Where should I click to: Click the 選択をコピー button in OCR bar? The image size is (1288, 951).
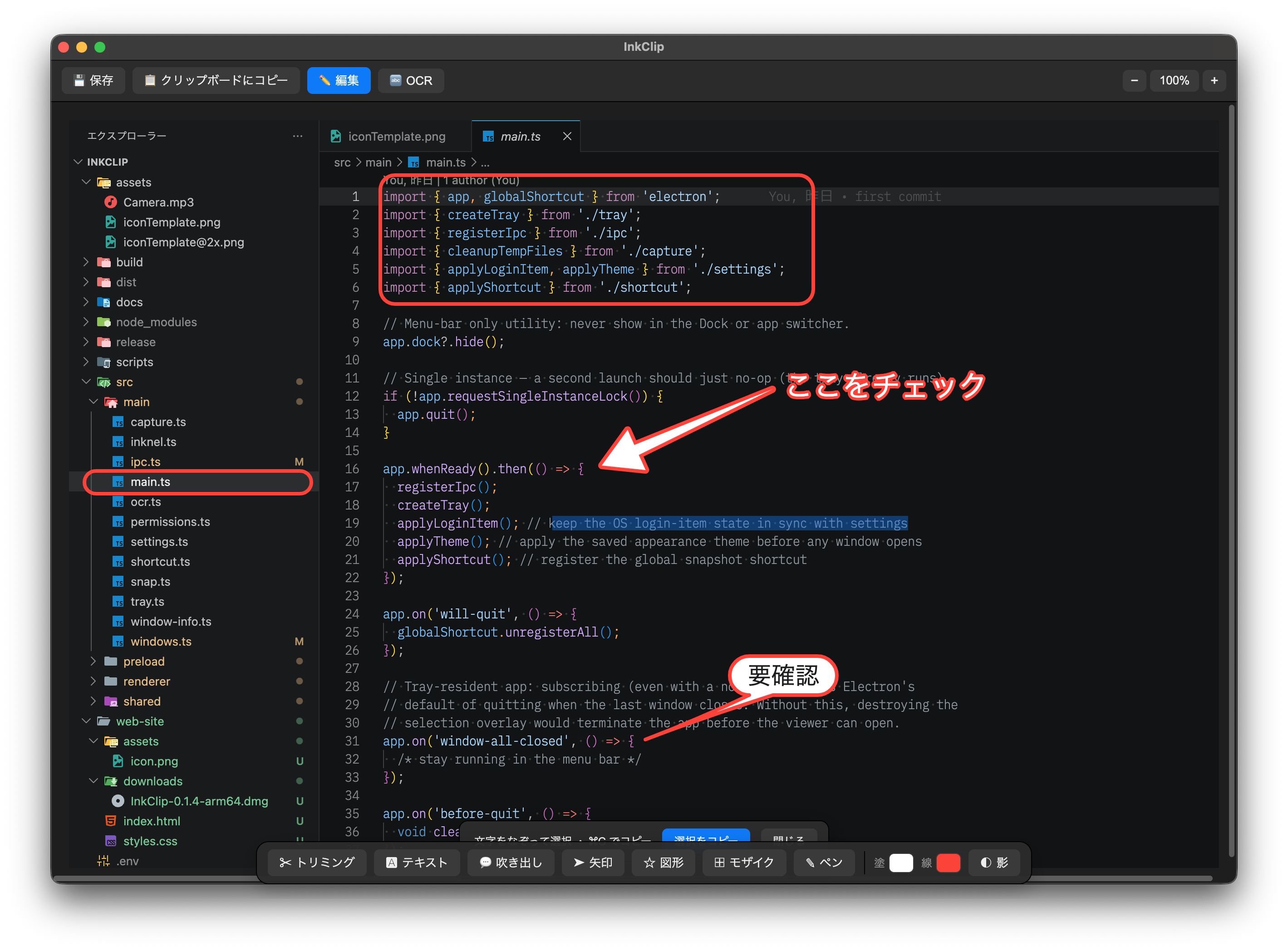coord(706,837)
